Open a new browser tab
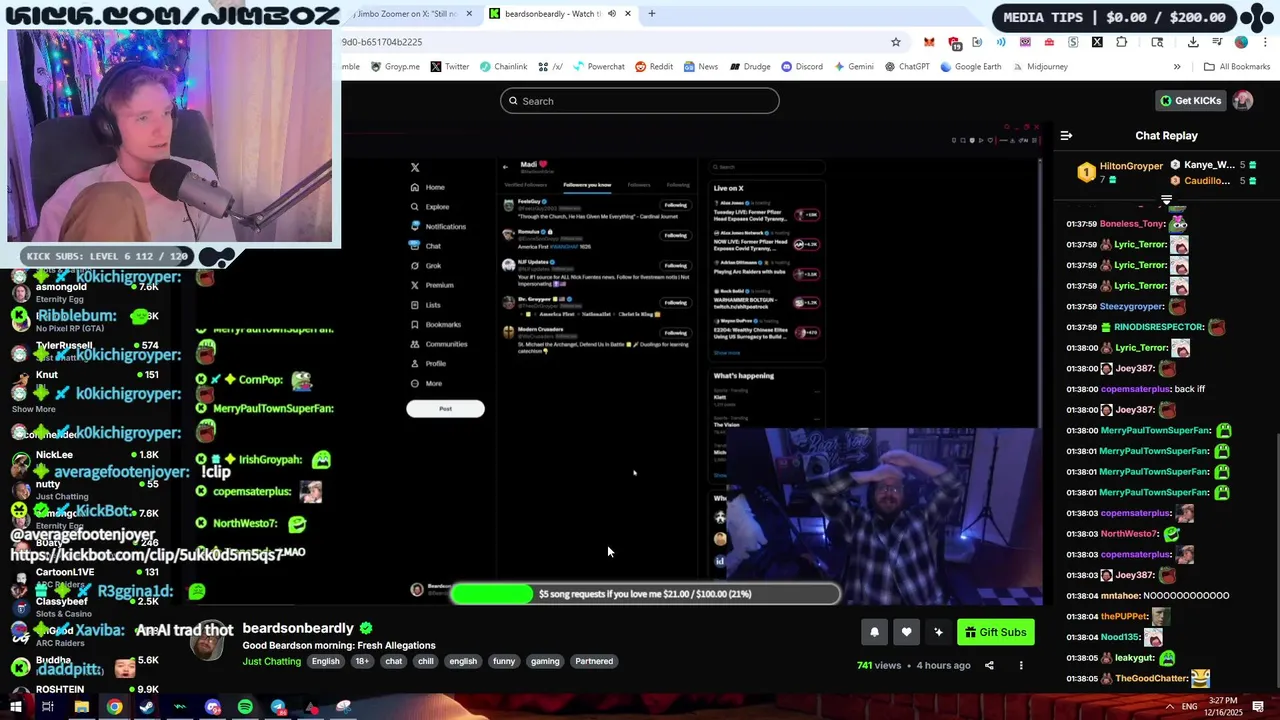 652,14
